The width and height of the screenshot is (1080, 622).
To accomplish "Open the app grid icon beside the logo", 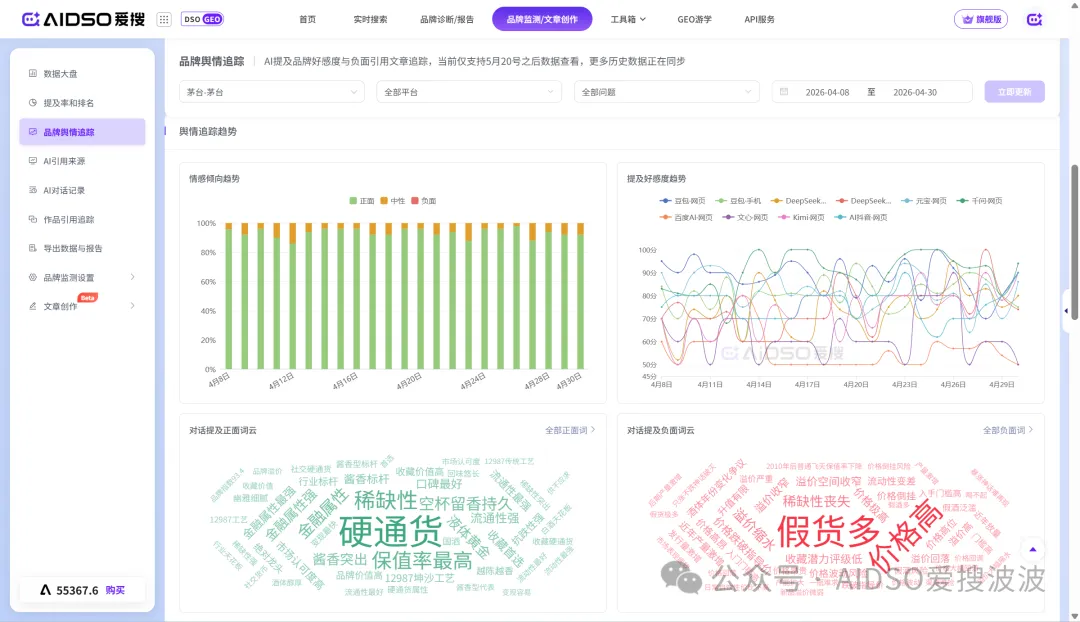I will point(164,19).
